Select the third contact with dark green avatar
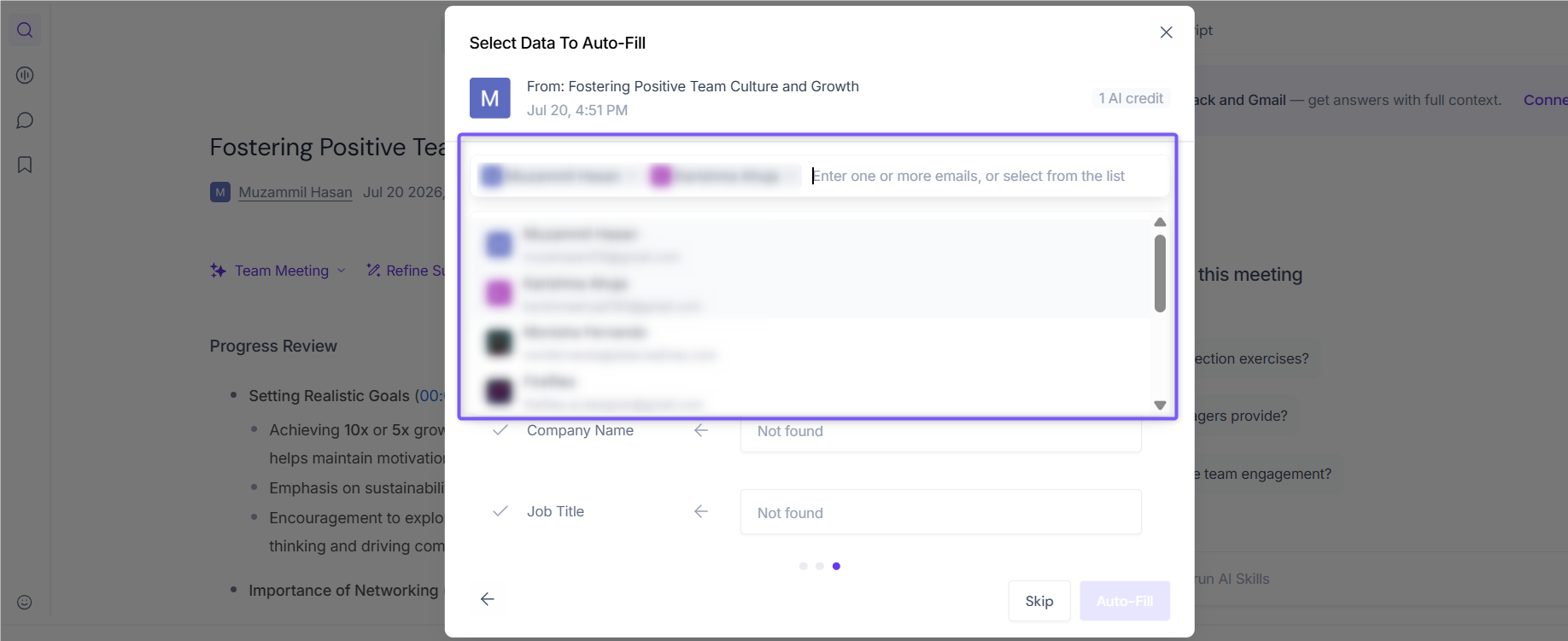The image size is (1568, 641). point(811,342)
